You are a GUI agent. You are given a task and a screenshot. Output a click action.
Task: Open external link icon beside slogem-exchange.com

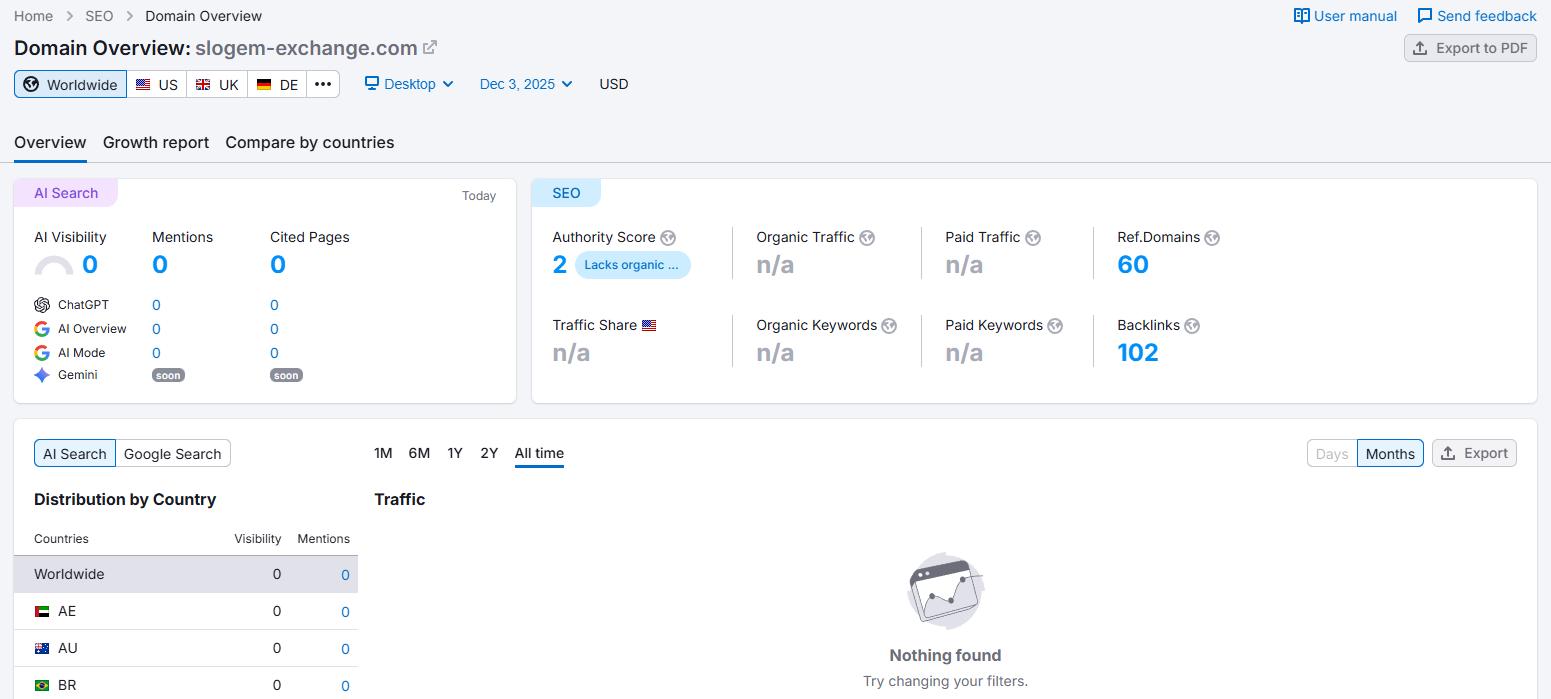click(430, 47)
